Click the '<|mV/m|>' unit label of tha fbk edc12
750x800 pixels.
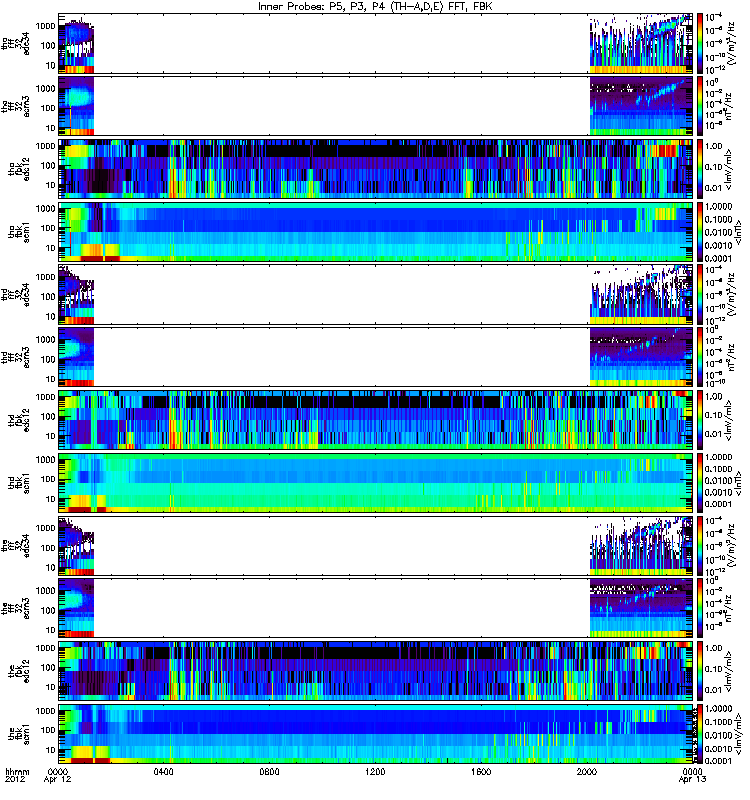[729, 169]
